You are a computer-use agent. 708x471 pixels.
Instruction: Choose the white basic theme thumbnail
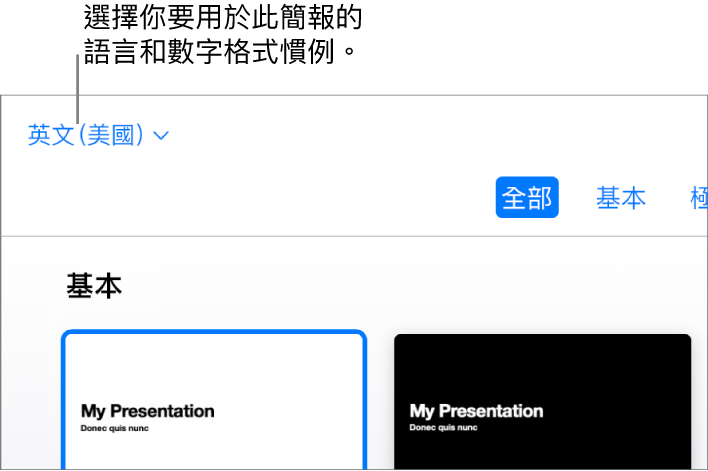coord(213,400)
